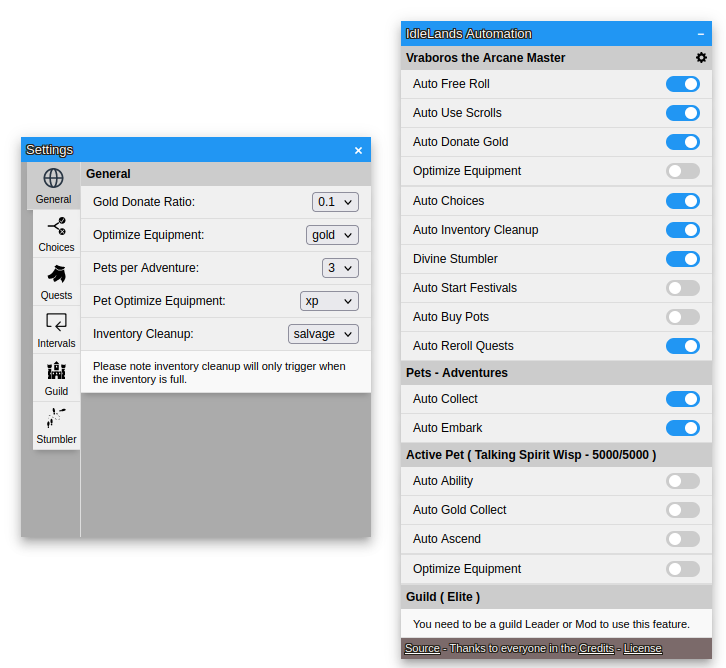Open the Source link in footer
Viewport: 726px width, 668px height.
(422, 649)
